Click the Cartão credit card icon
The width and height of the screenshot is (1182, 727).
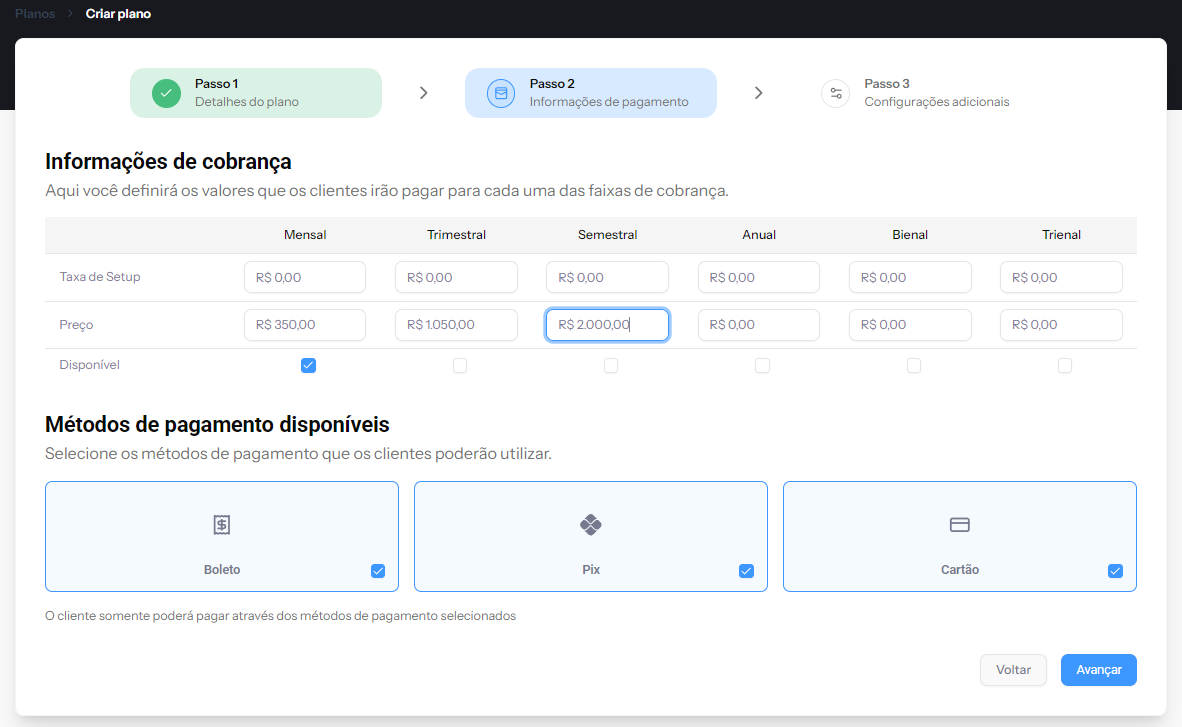(960, 525)
